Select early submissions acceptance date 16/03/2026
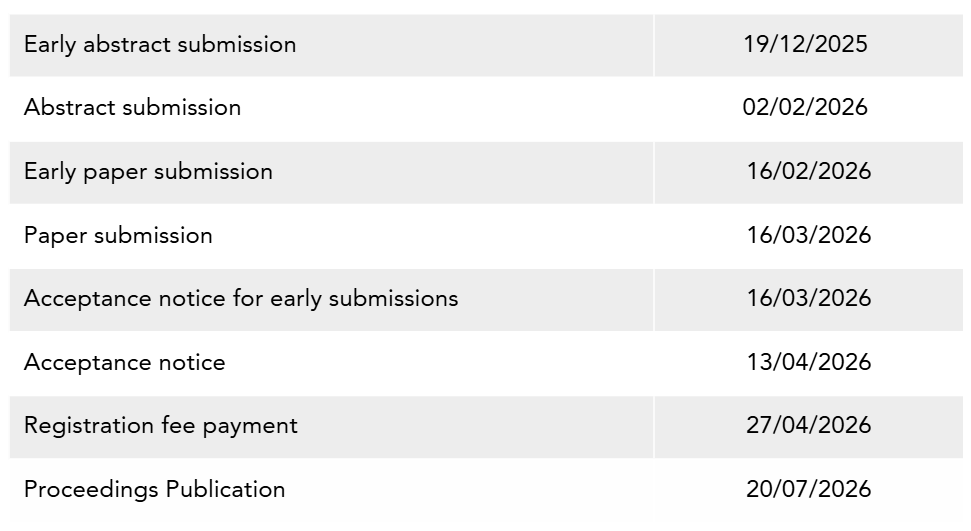 pos(809,299)
